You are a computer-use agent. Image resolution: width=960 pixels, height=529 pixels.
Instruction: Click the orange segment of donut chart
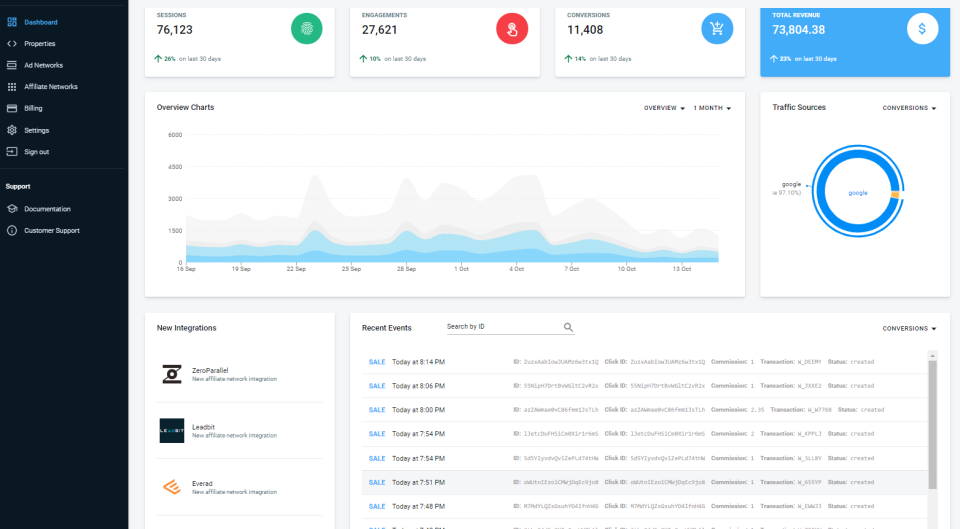point(895,195)
